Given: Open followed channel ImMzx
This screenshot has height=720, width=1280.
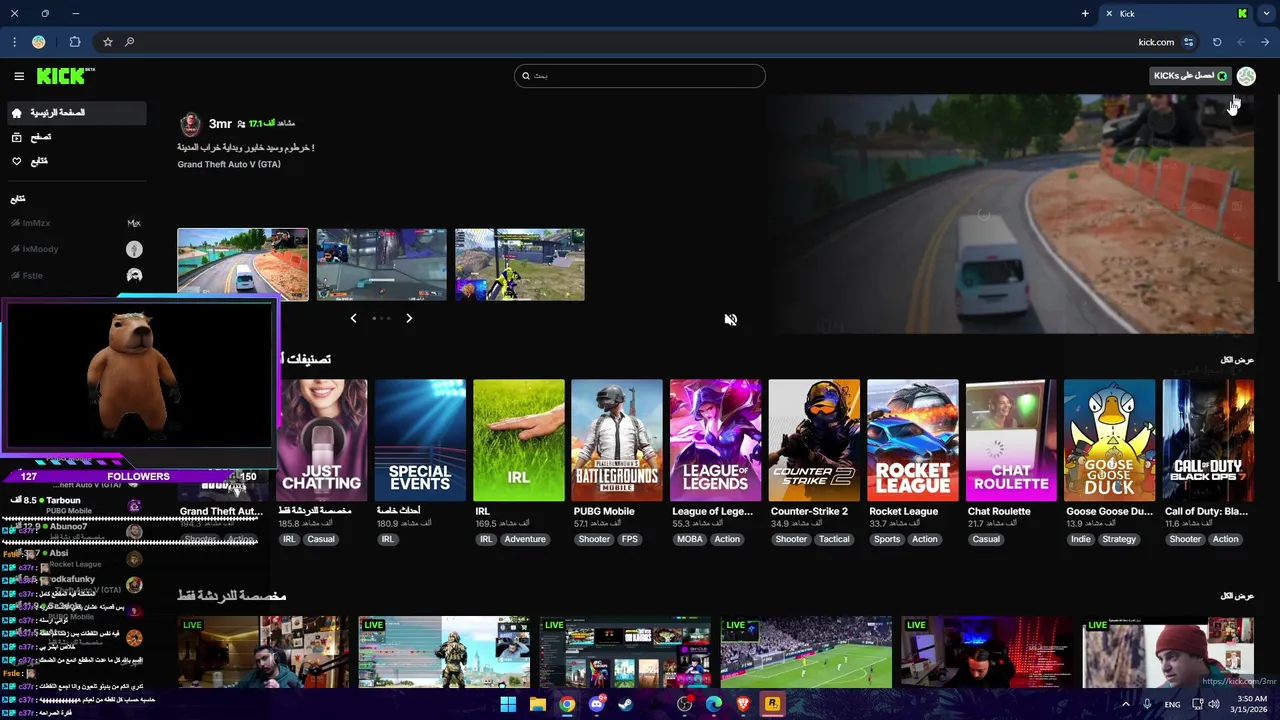Looking at the screenshot, I should click(x=76, y=223).
